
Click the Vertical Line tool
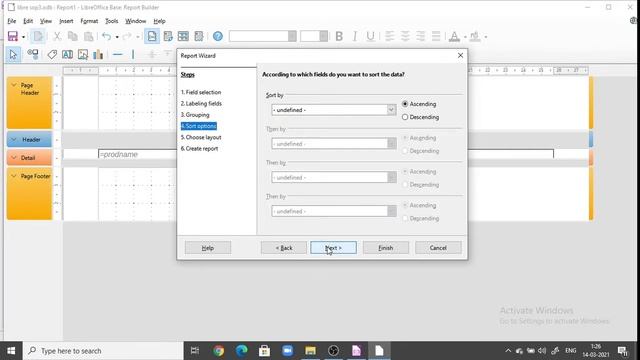[x=133, y=54]
